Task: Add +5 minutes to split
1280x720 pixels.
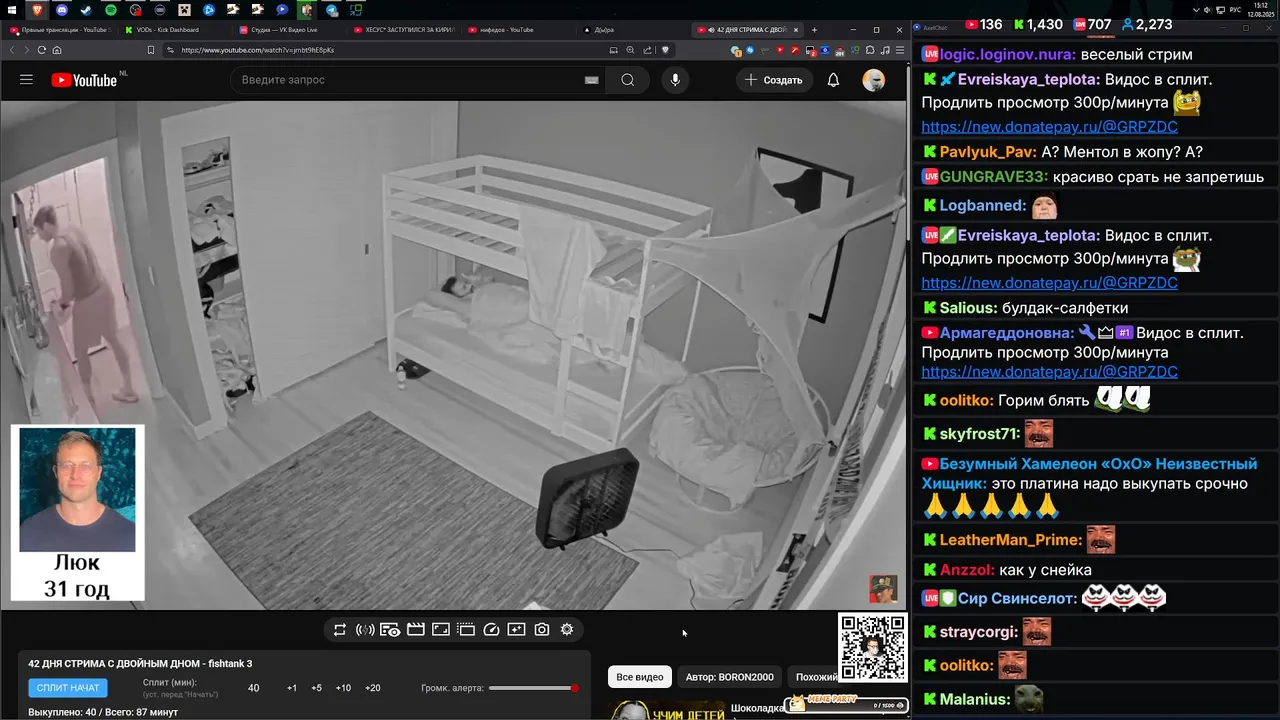Action: 317,688
